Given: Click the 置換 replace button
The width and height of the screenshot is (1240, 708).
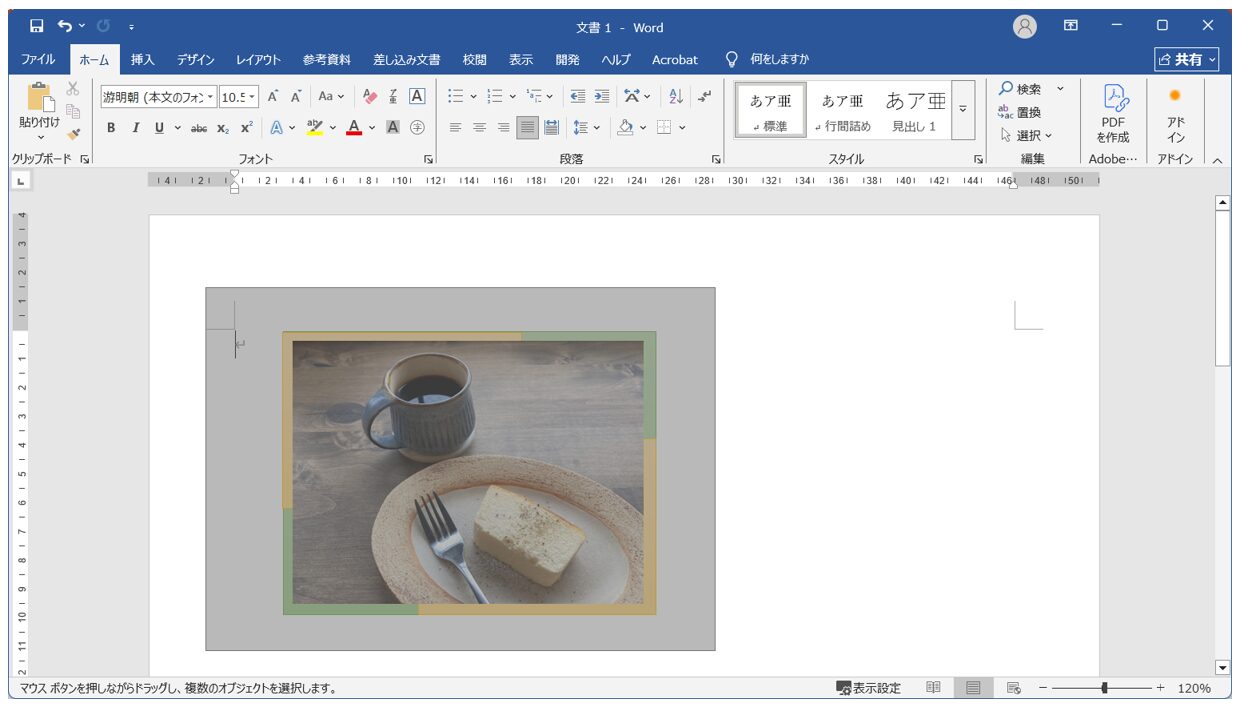Looking at the screenshot, I should 1020,112.
